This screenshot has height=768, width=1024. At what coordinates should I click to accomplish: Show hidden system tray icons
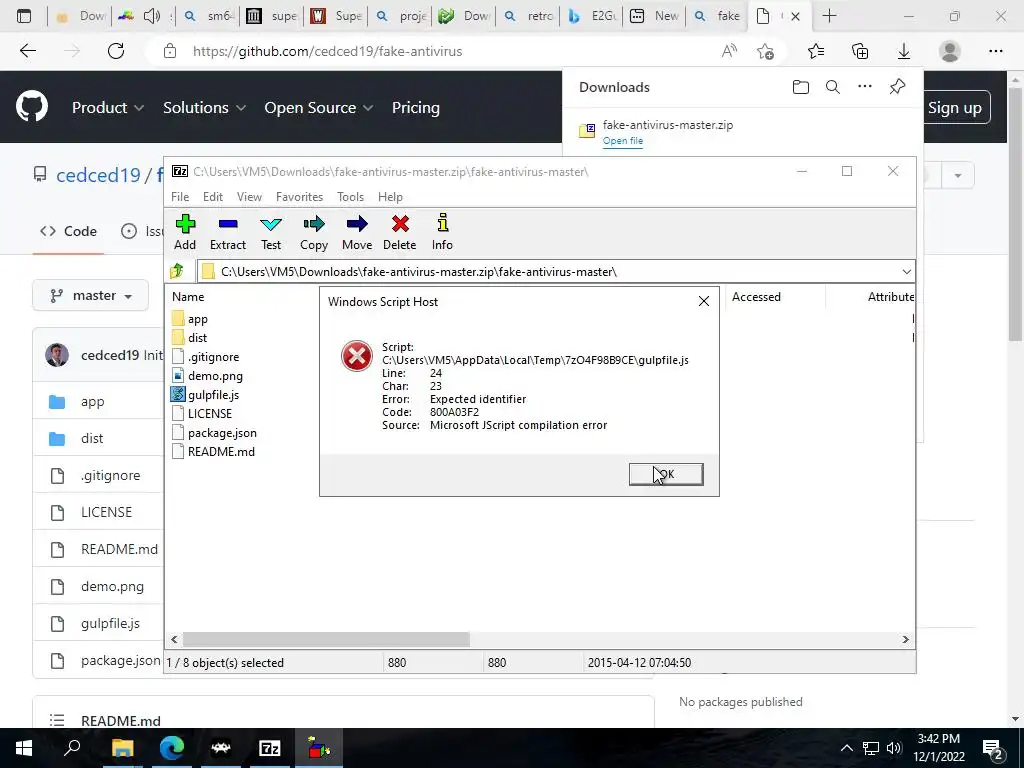coord(846,748)
